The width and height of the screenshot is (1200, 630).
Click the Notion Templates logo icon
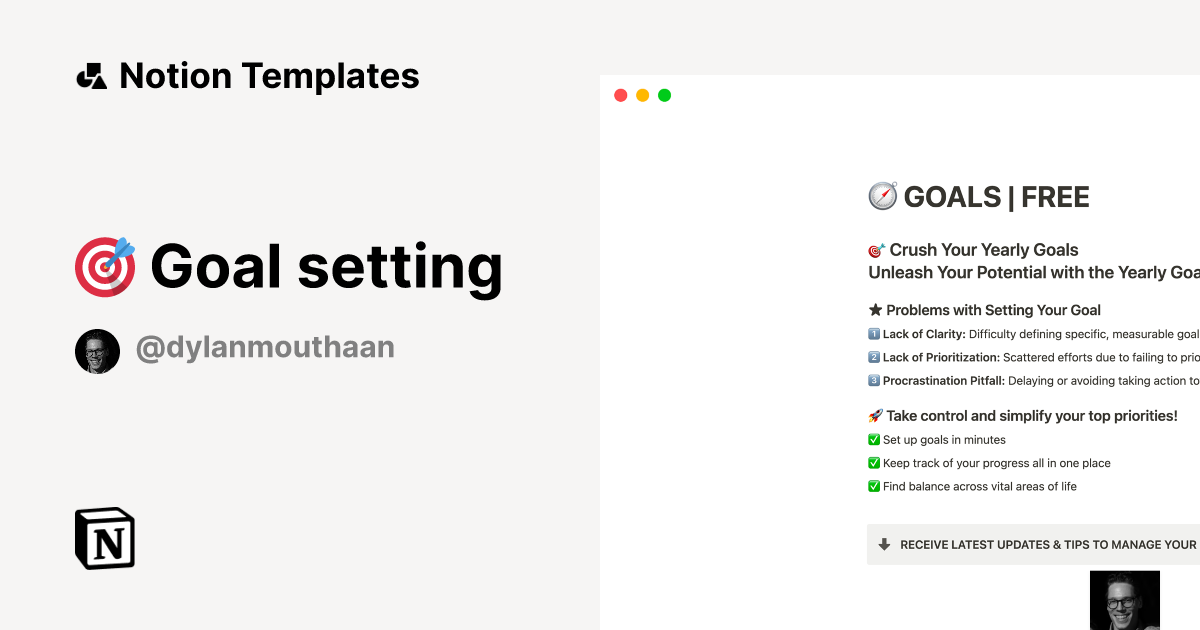pos(91,75)
